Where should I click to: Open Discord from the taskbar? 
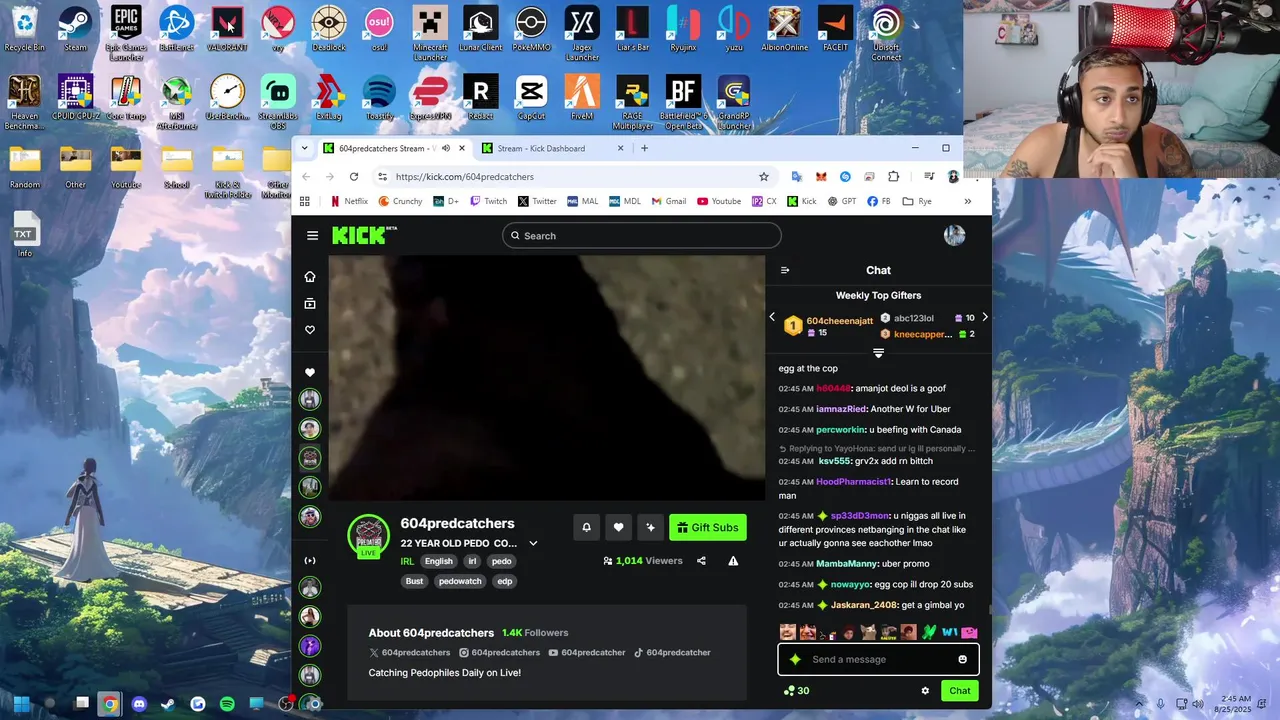[x=139, y=704]
